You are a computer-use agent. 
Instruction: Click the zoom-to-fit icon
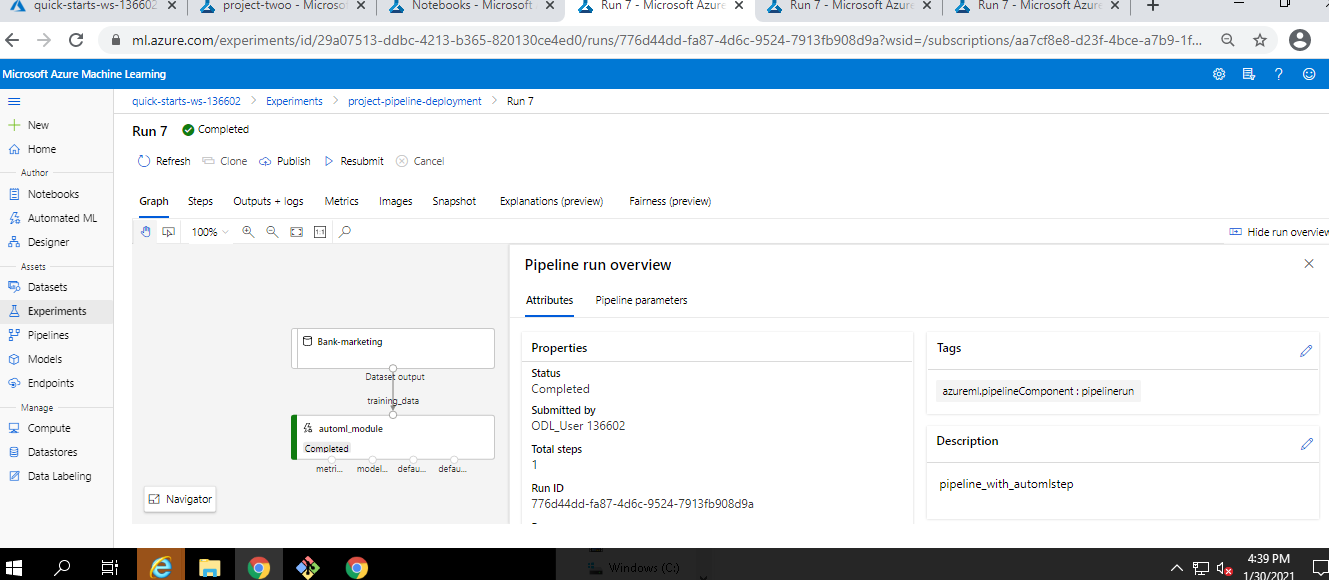296,232
